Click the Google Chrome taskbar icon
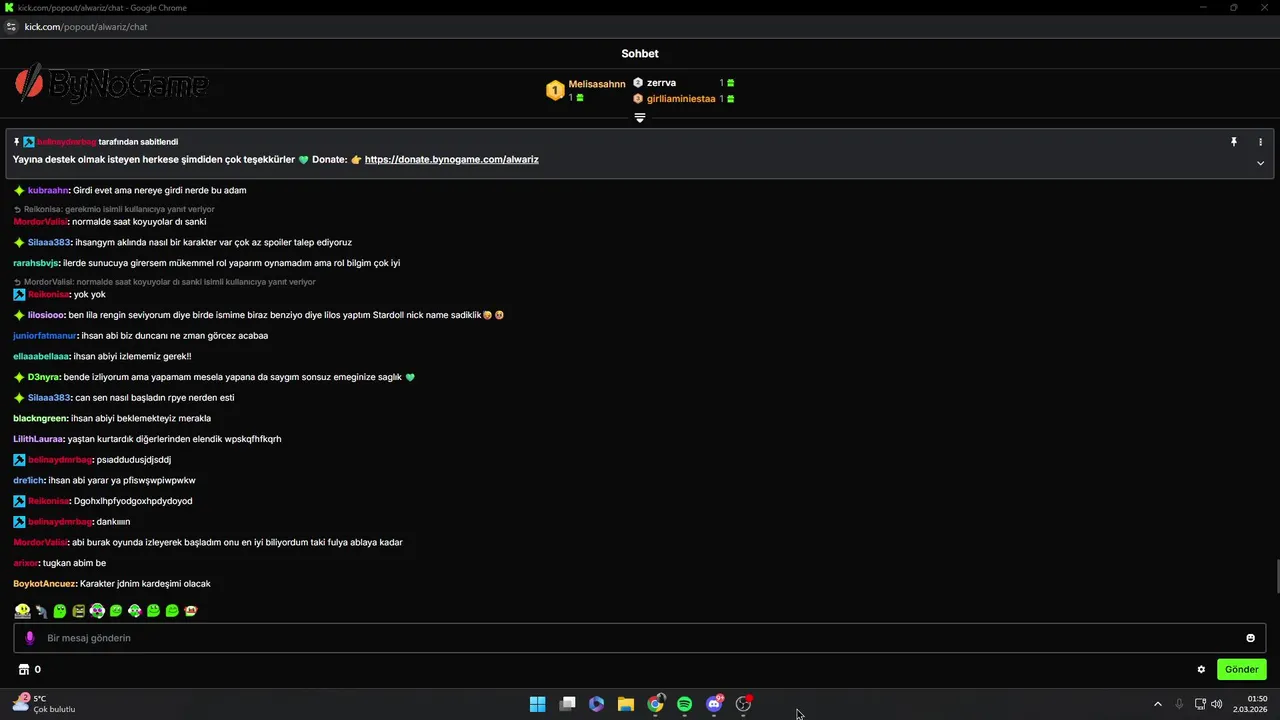Viewport: 1280px width, 720px height. point(655,704)
